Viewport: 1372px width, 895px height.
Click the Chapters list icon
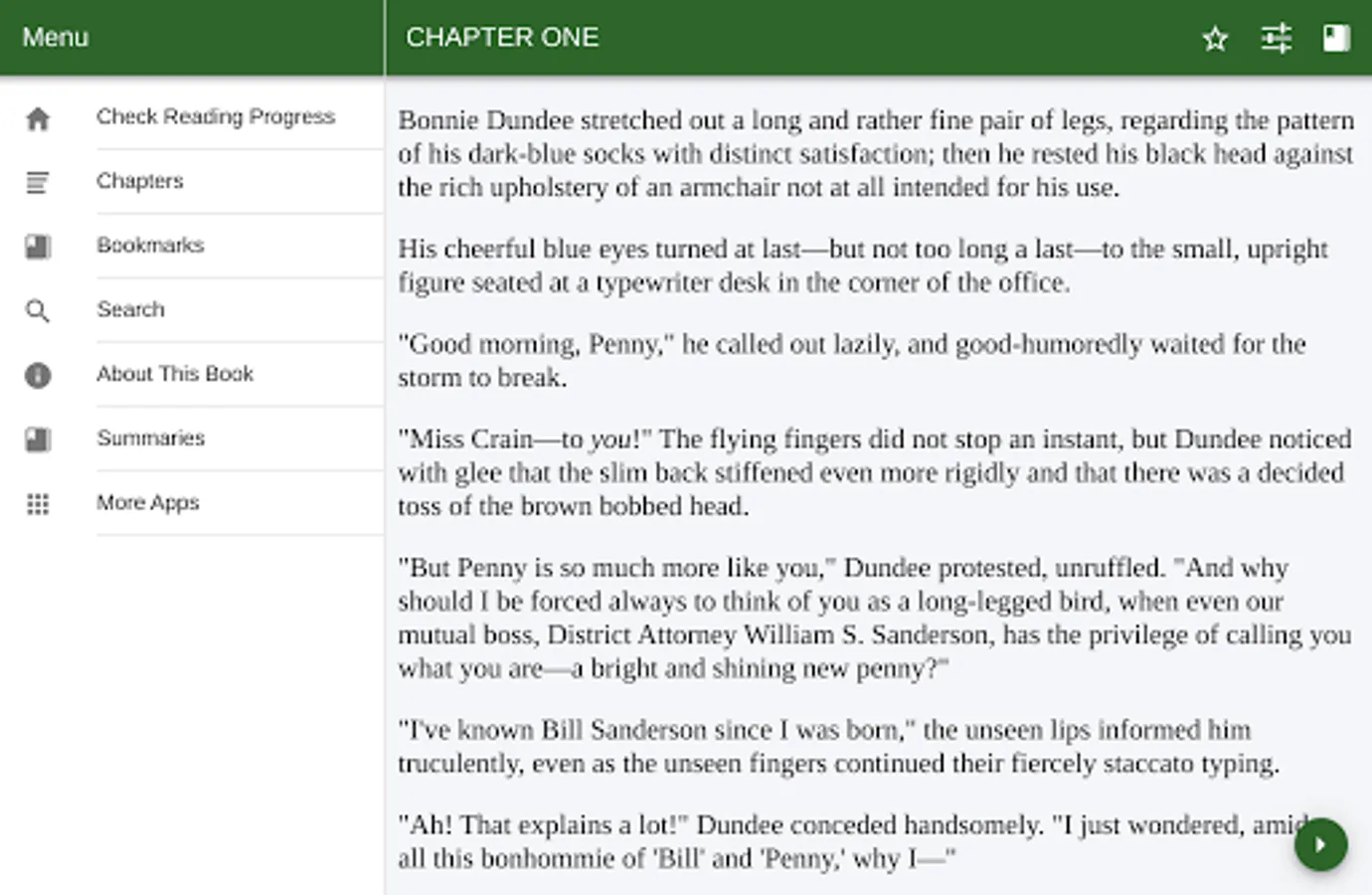coord(38,183)
